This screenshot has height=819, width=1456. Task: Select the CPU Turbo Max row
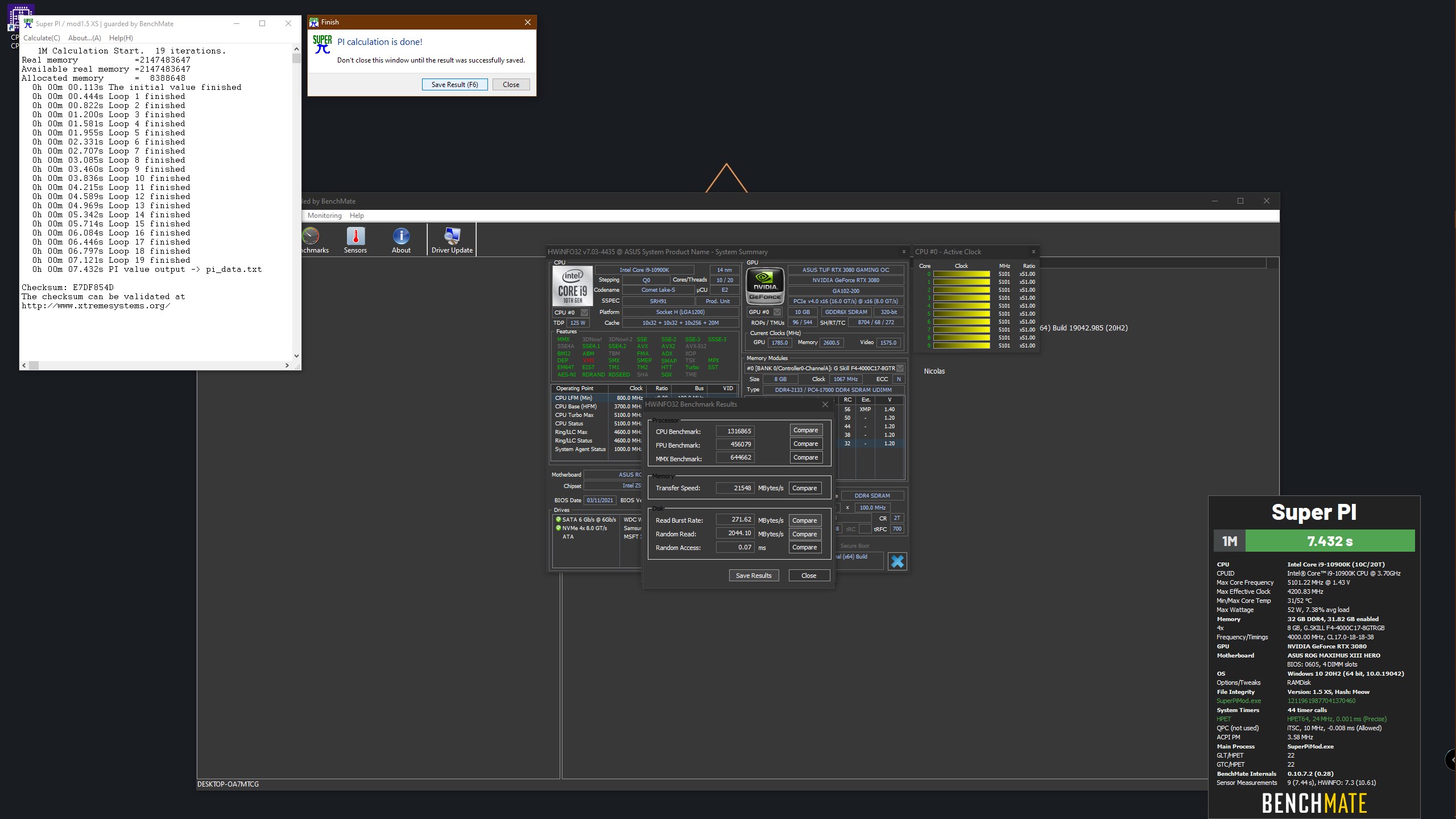click(598, 415)
